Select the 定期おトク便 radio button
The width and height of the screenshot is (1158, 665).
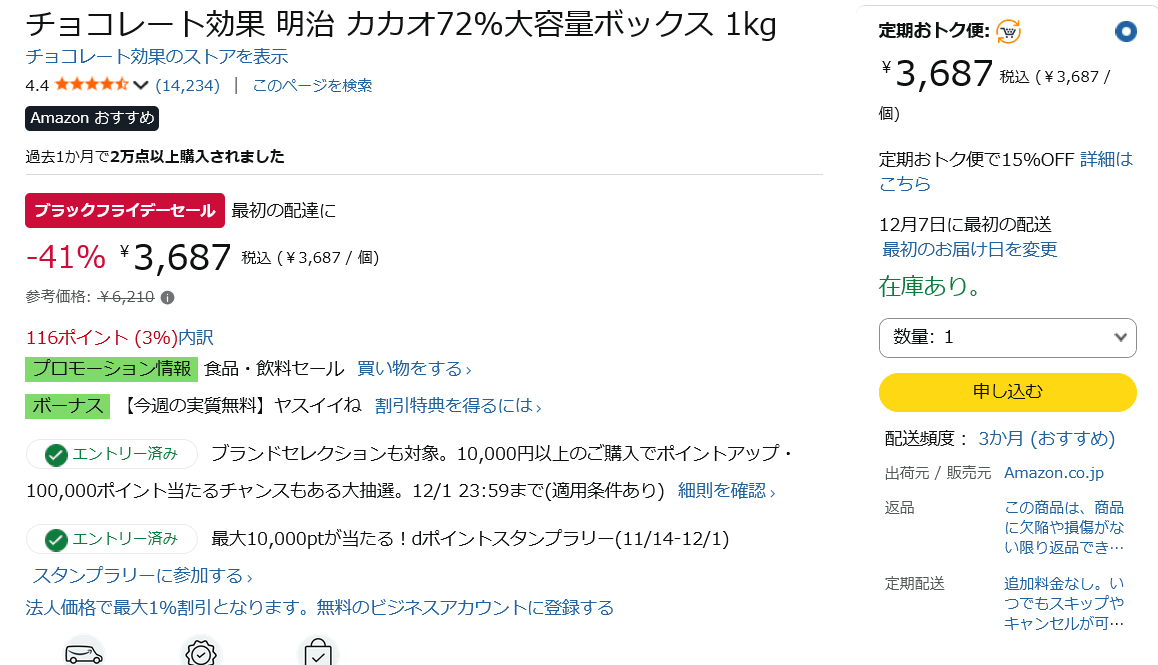pos(1126,32)
